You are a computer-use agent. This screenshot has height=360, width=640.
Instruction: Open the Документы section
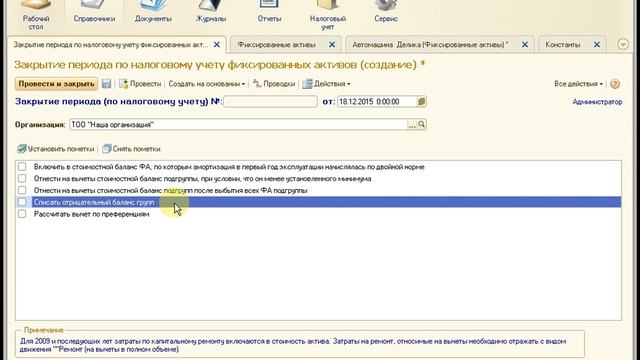tap(153, 12)
